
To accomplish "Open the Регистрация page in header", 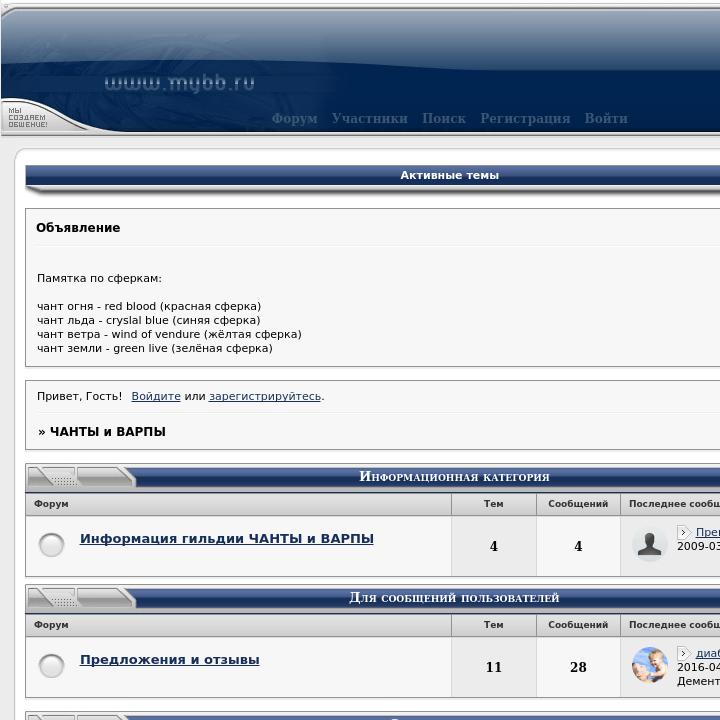I will click(x=525, y=118).
